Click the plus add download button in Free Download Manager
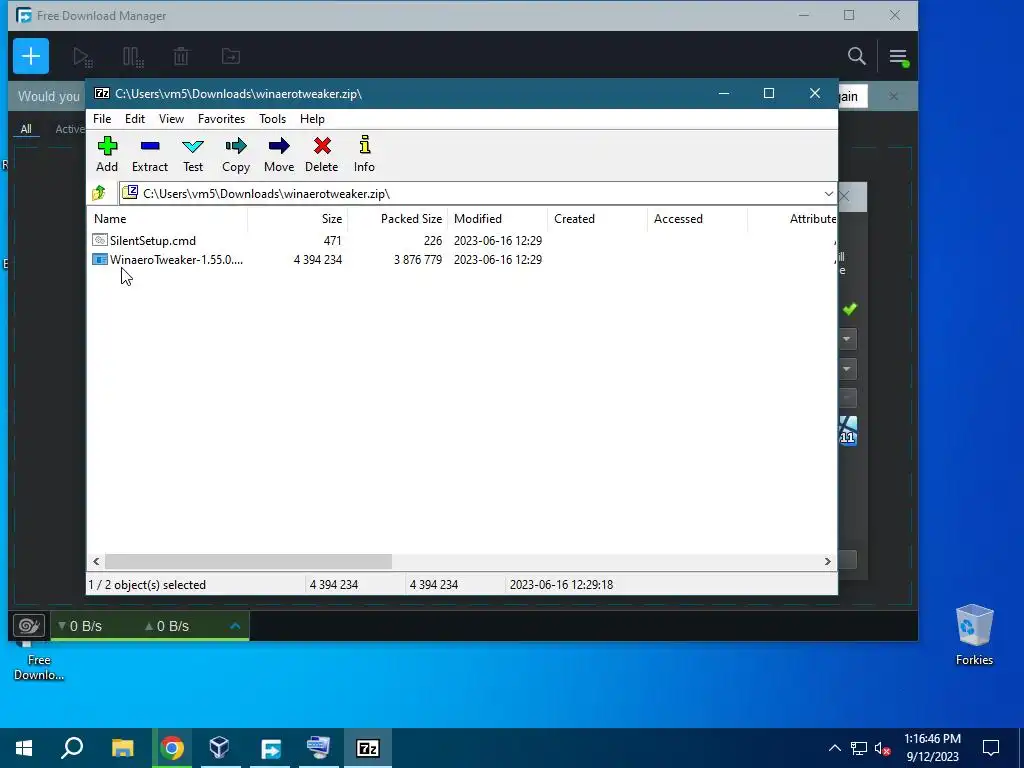The height and width of the screenshot is (768, 1024). point(31,56)
